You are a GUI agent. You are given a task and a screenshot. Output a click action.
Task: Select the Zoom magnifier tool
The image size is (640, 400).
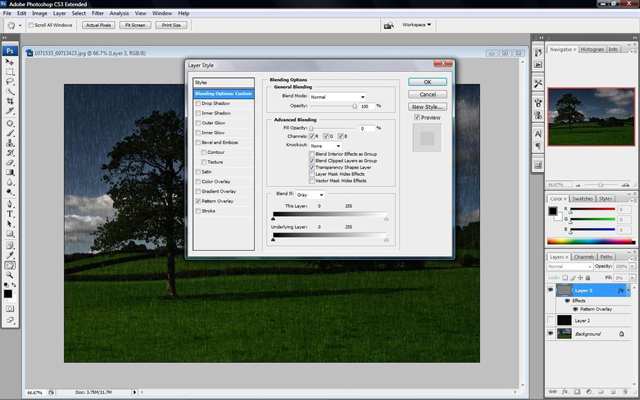[x=10, y=277]
